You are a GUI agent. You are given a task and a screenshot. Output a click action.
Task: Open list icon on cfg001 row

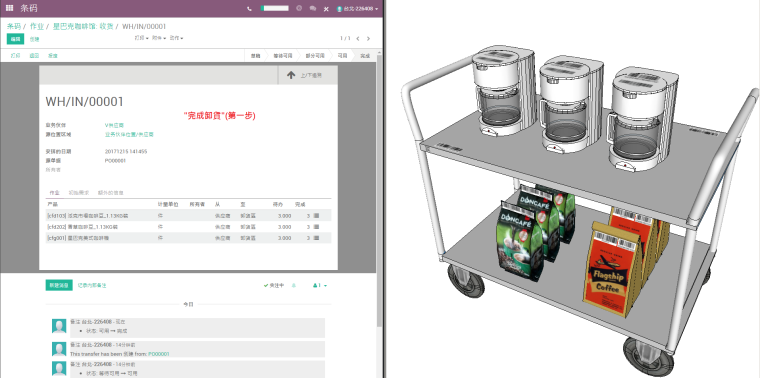pos(316,238)
